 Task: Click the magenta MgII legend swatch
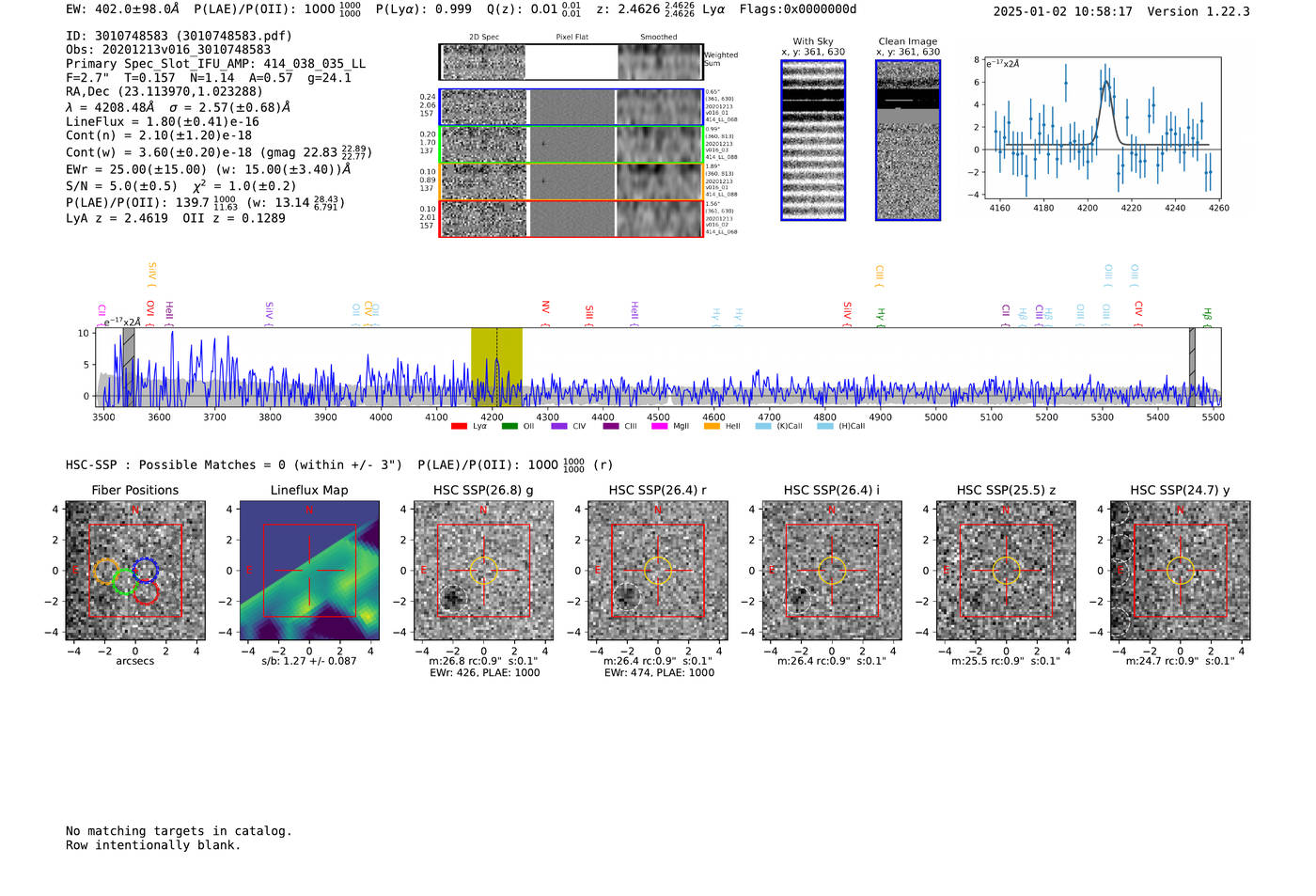click(660, 427)
